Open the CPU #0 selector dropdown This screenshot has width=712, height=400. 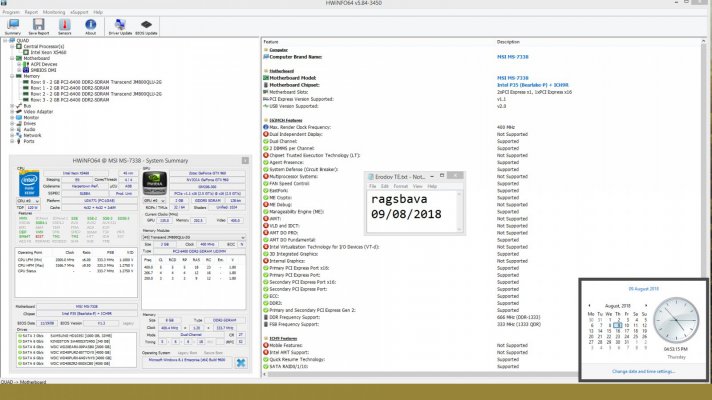pyautogui.click(x=28, y=201)
